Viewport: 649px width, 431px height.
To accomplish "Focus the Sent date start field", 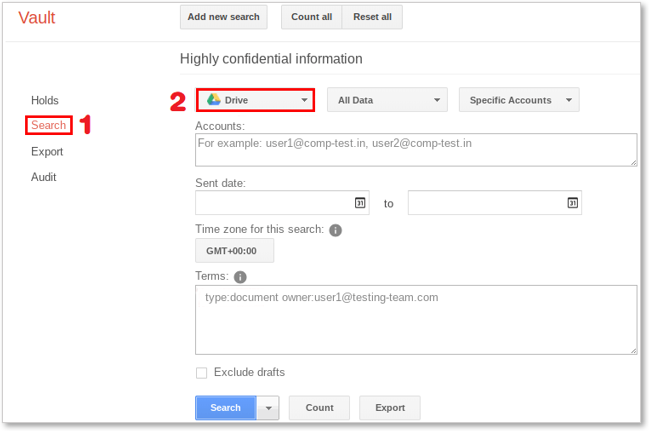I will [x=282, y=202].
